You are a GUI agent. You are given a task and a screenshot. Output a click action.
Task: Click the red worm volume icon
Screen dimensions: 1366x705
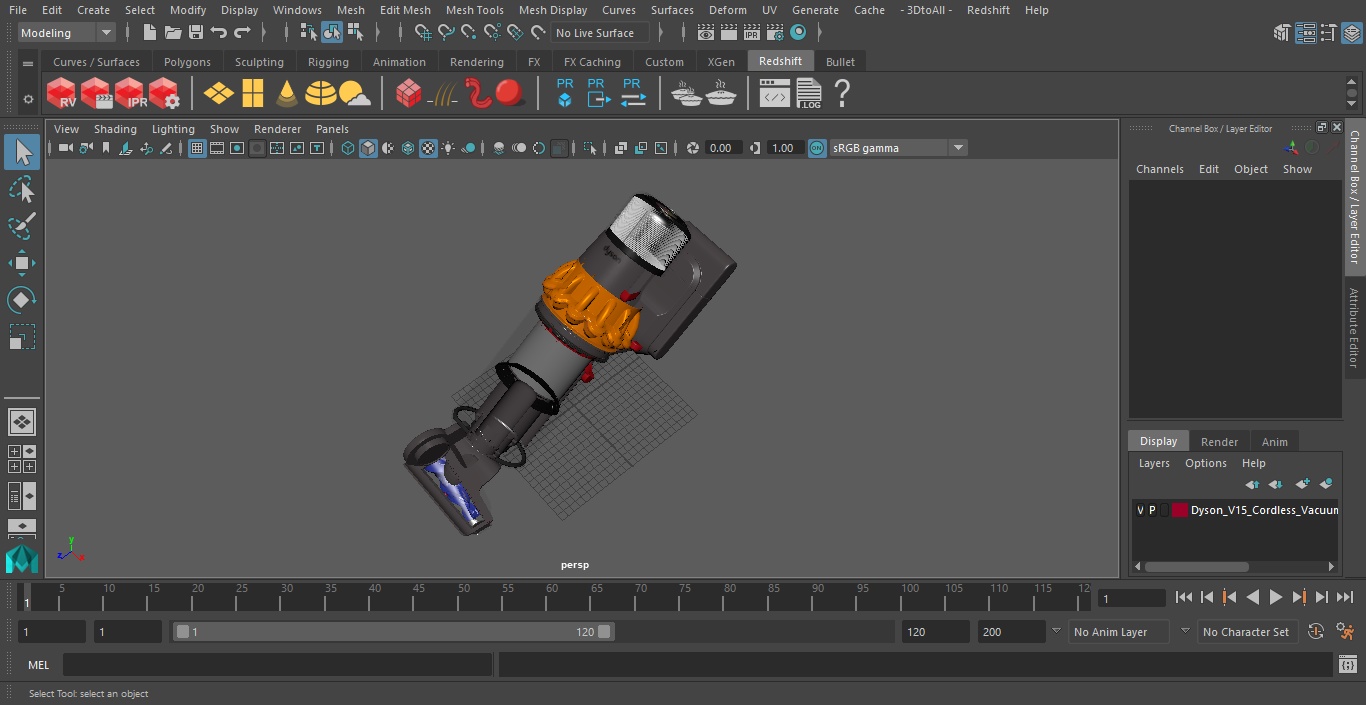point(478,94)
